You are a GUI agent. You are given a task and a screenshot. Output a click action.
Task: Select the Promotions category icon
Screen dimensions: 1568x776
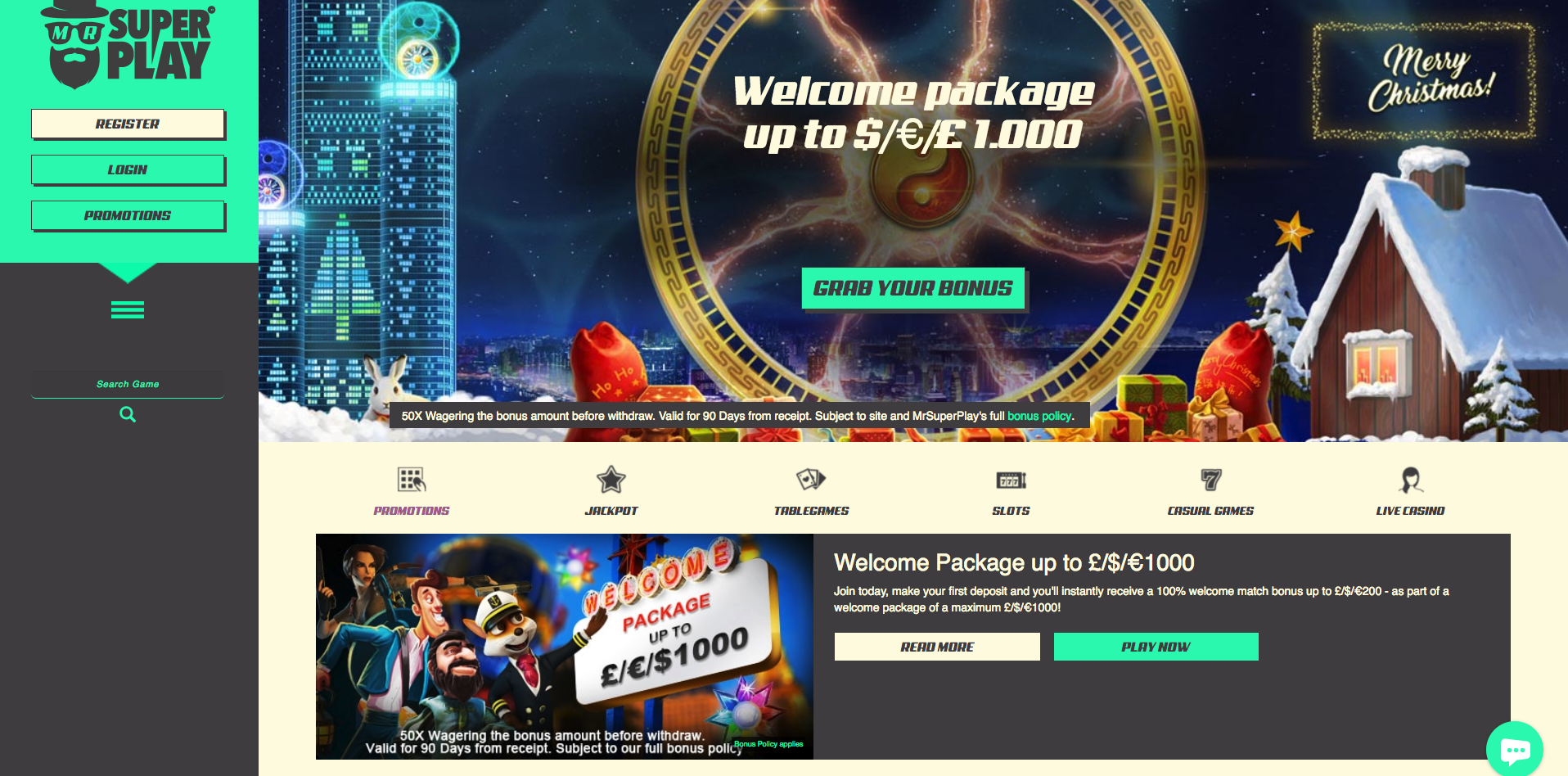pos(411,480)
